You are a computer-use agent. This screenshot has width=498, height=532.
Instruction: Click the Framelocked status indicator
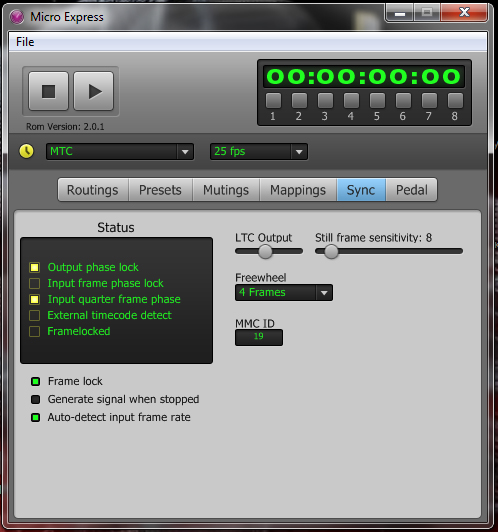point(34,331)
